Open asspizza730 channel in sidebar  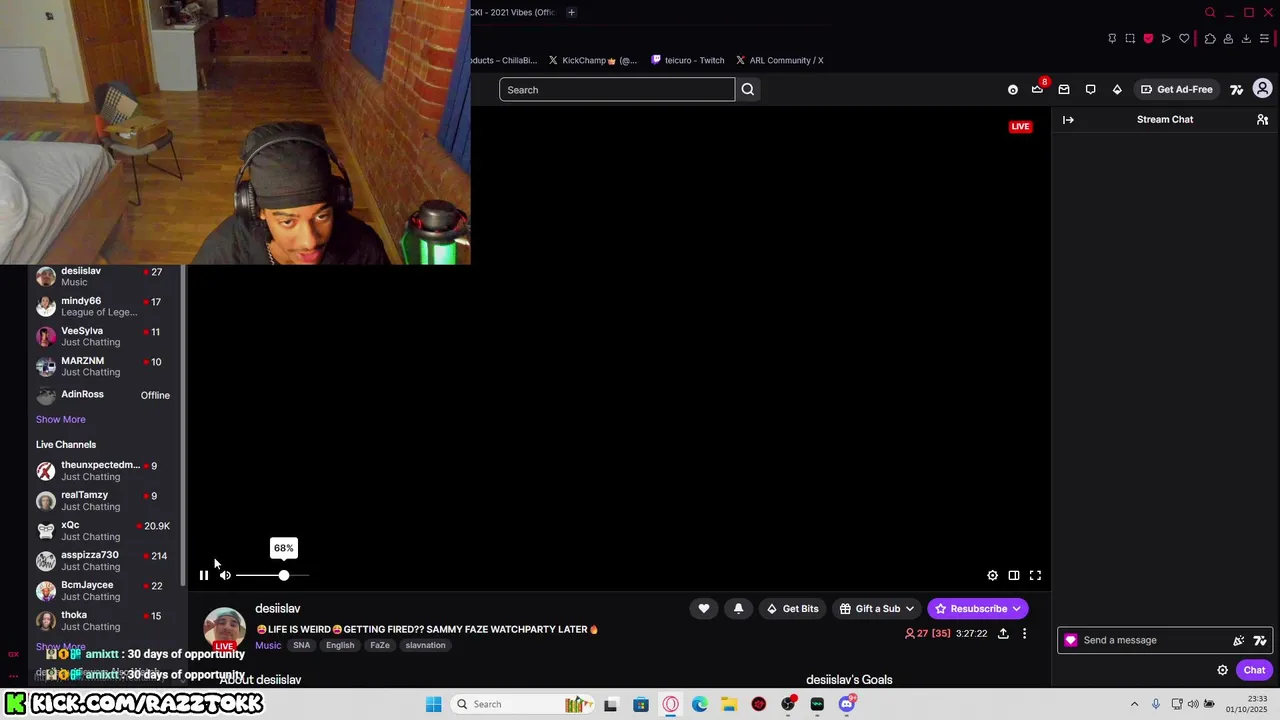(x=103, y=560)
